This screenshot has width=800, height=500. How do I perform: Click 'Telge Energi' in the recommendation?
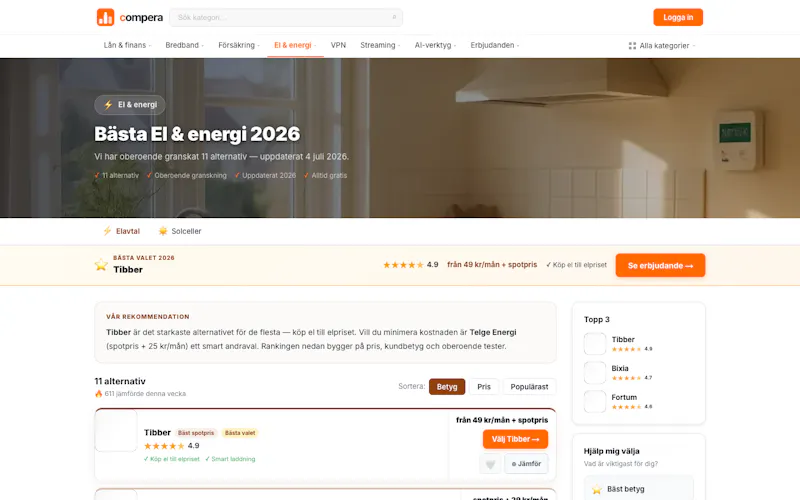coord(493,332)
